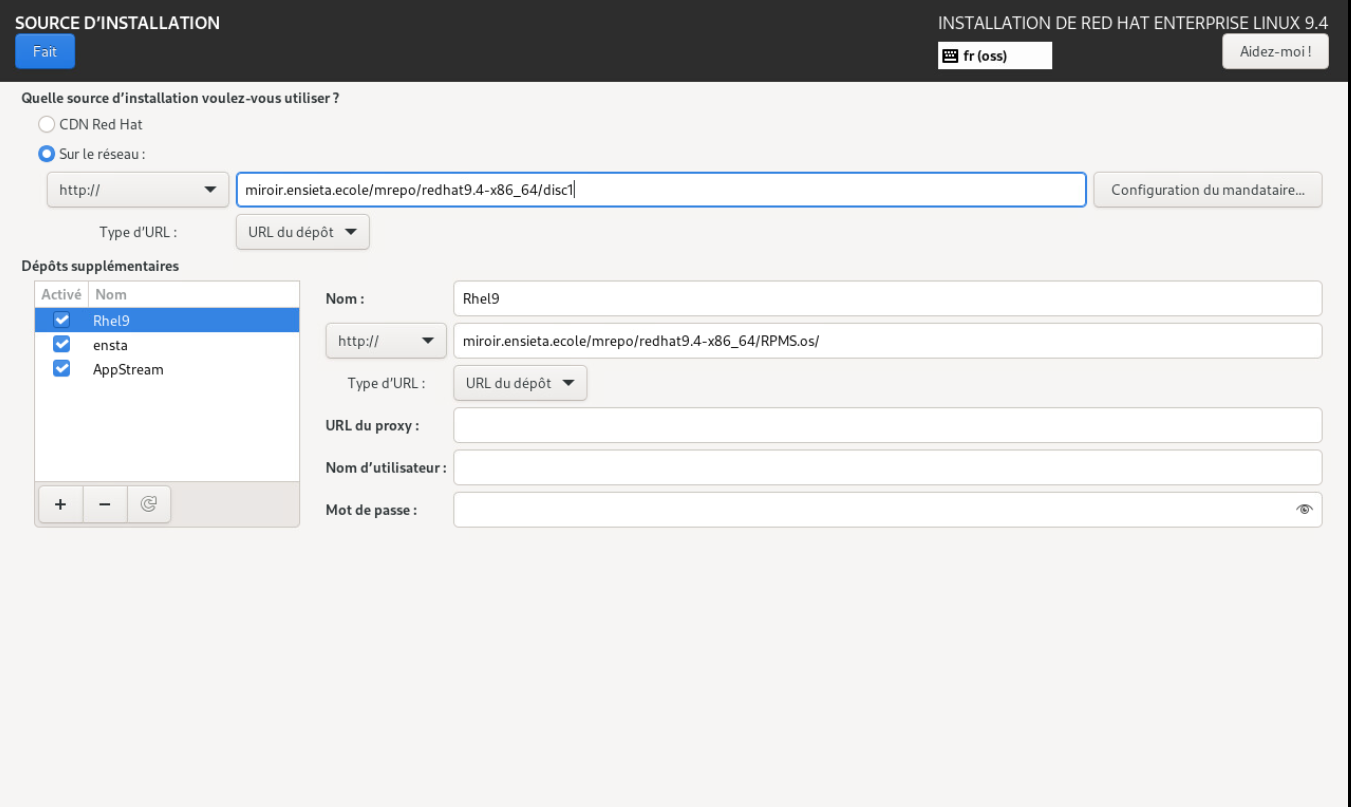The width and height of the screenshot is (1351, 807).
Task: Click the Fait button
Action: [45, 51]
